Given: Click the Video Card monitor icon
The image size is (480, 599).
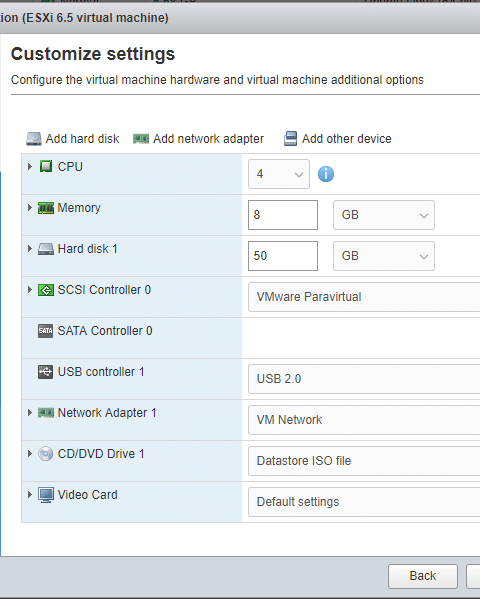Looking at the screenshot, I should coord(46,495).
